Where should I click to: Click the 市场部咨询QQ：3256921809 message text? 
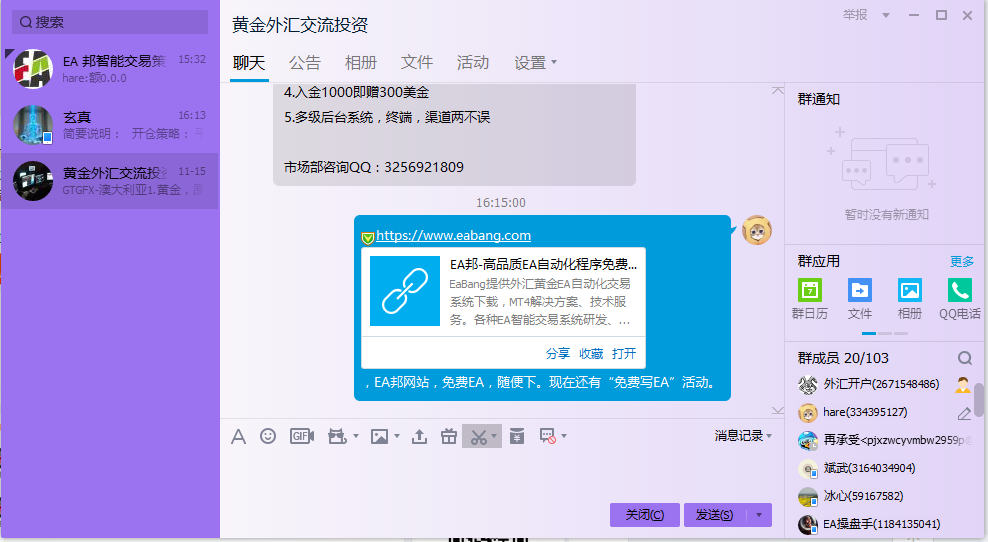click(374, 167)
